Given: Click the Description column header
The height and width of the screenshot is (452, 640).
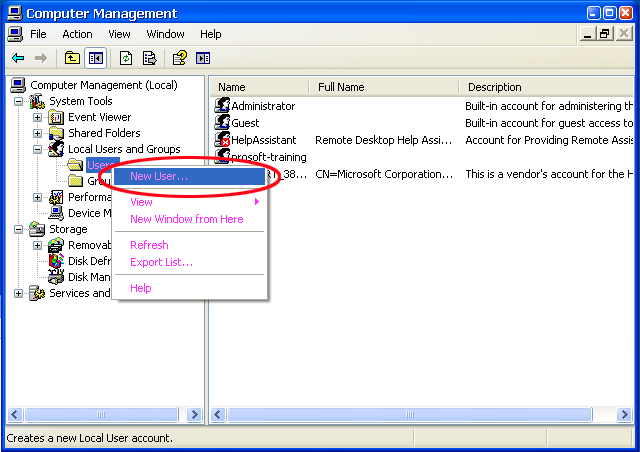Looking at the screenshot, I should pyautogui.click(x=494, y=87).
